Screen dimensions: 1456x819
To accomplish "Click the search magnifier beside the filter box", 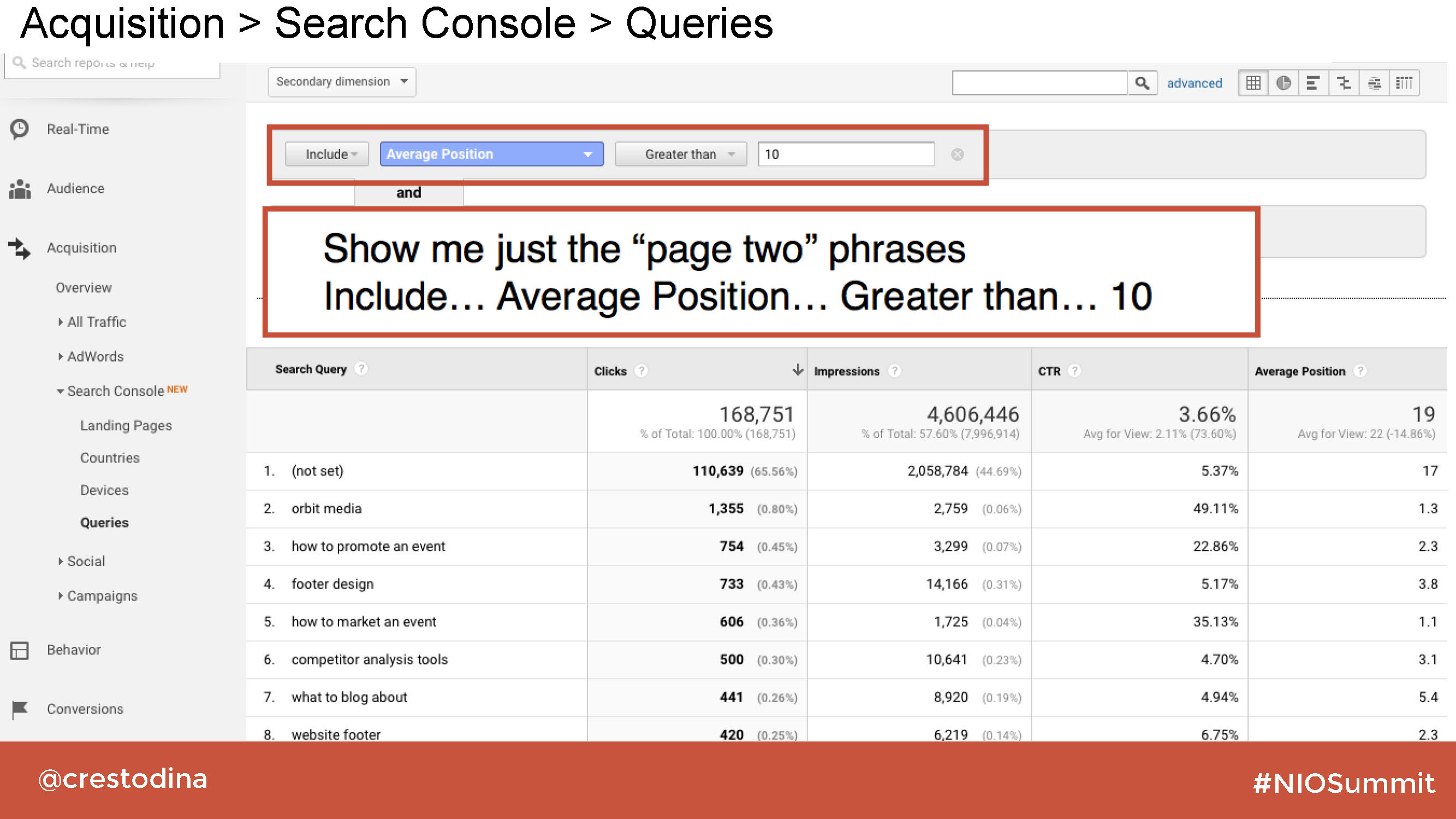I will [1142, 82].
